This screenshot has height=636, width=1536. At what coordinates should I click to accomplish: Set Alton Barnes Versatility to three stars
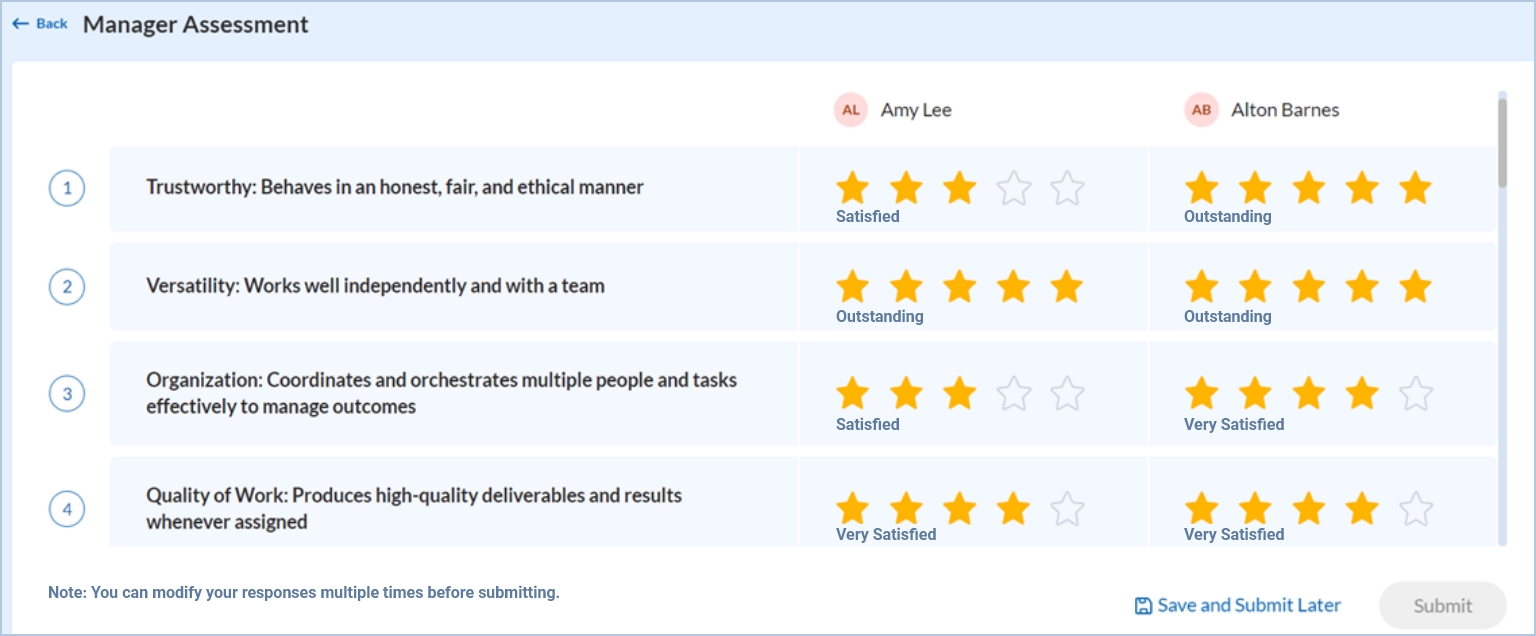click(x=1308, y=287)
